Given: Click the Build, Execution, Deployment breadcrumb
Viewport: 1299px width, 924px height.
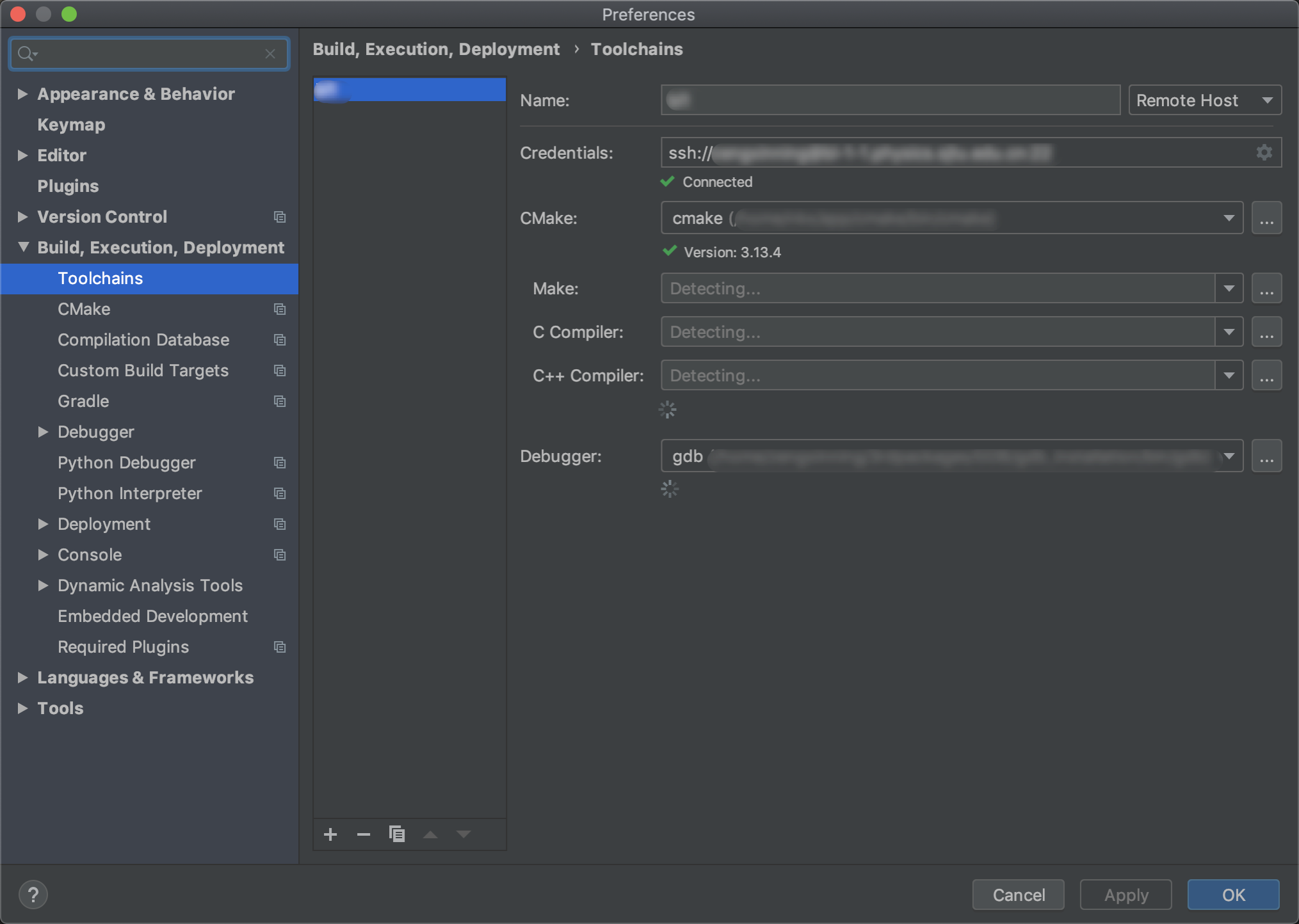Looking at the screenshot, I should coord(436,49).
